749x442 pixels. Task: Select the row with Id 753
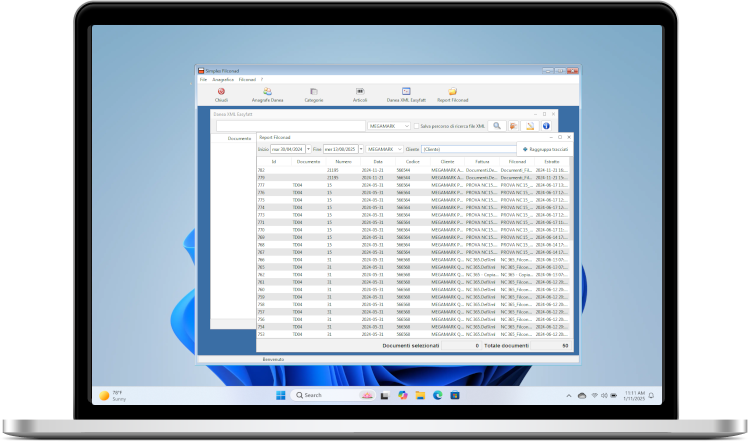(413, 334)
